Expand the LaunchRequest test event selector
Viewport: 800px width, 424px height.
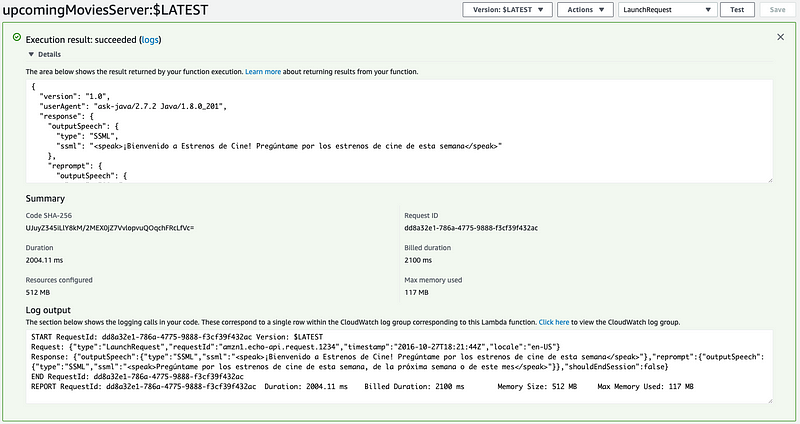[x=665, y=9]
